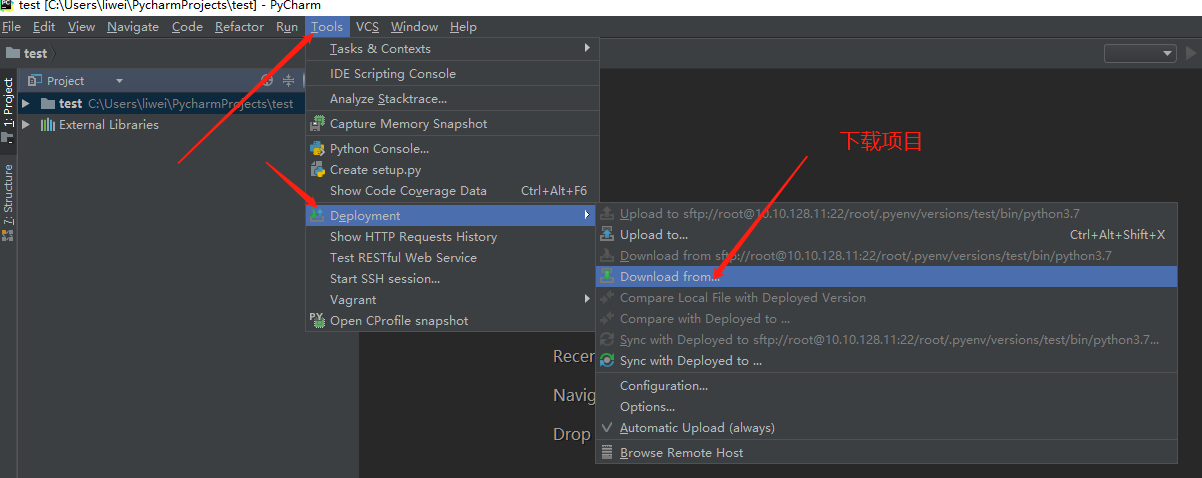Choose Test RESTful Web Service

click(452, 257)
